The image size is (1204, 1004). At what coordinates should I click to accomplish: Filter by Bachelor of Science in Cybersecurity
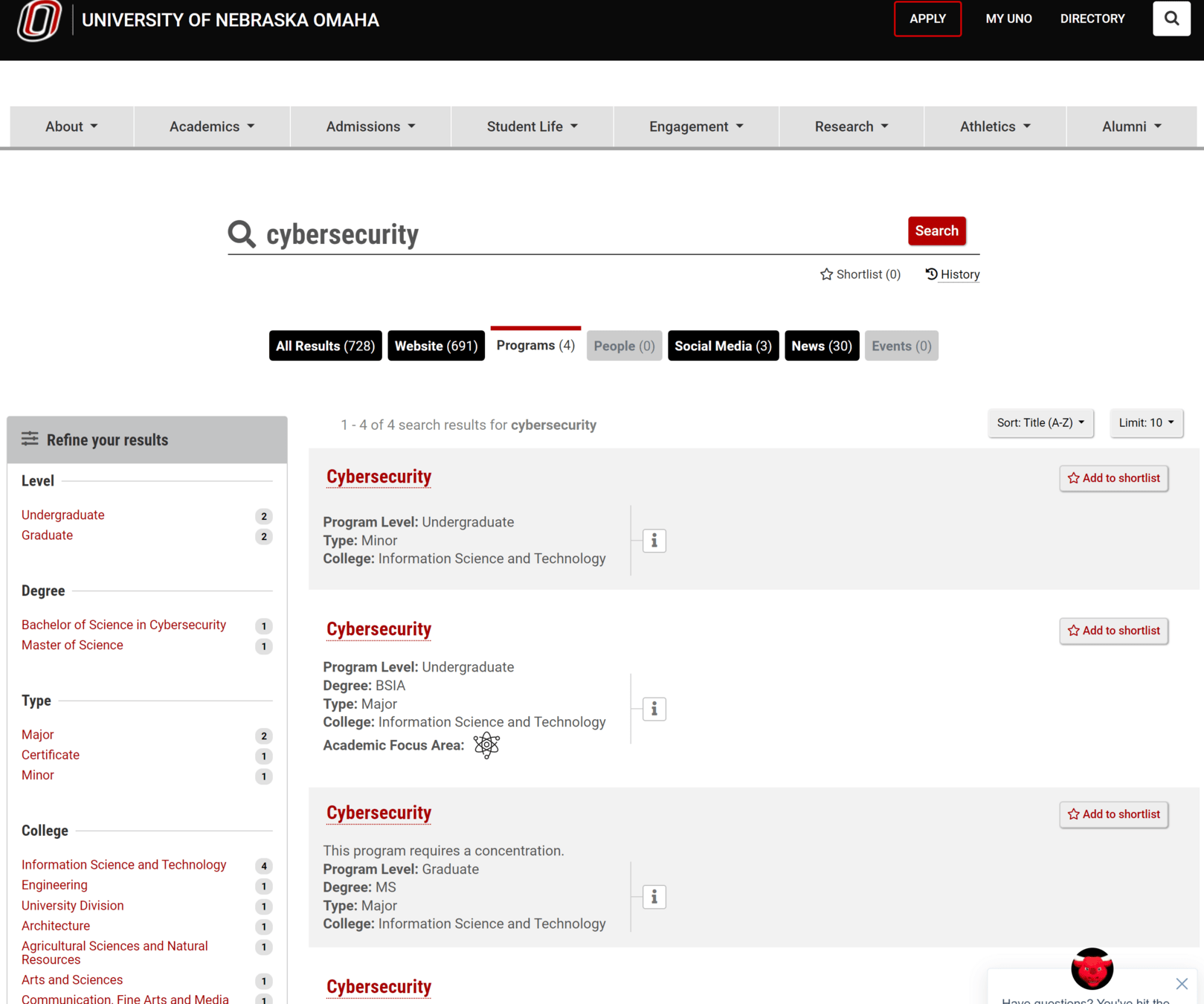pyautogui.click(x=123, y=625)
